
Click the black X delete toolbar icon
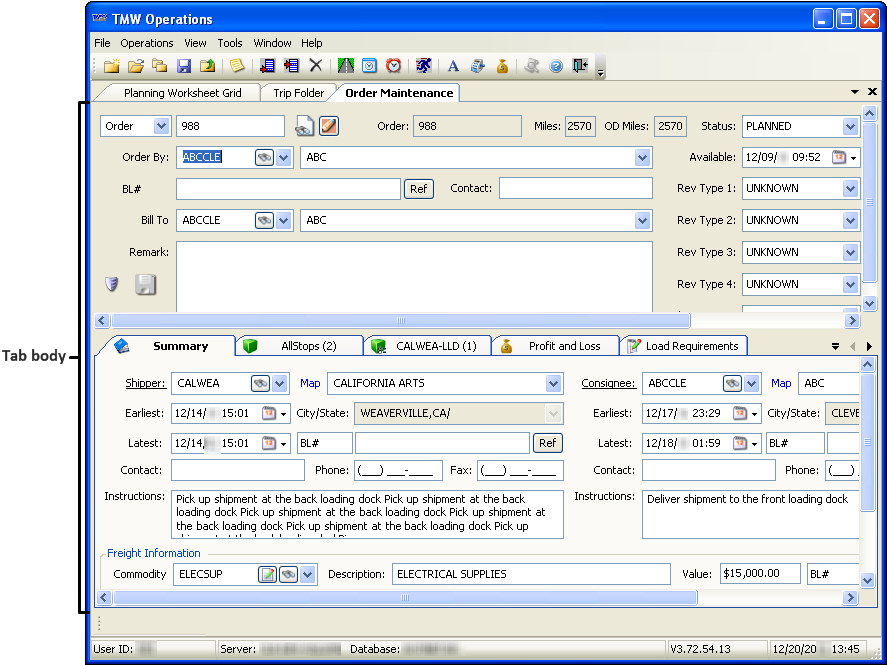(316, 66)
